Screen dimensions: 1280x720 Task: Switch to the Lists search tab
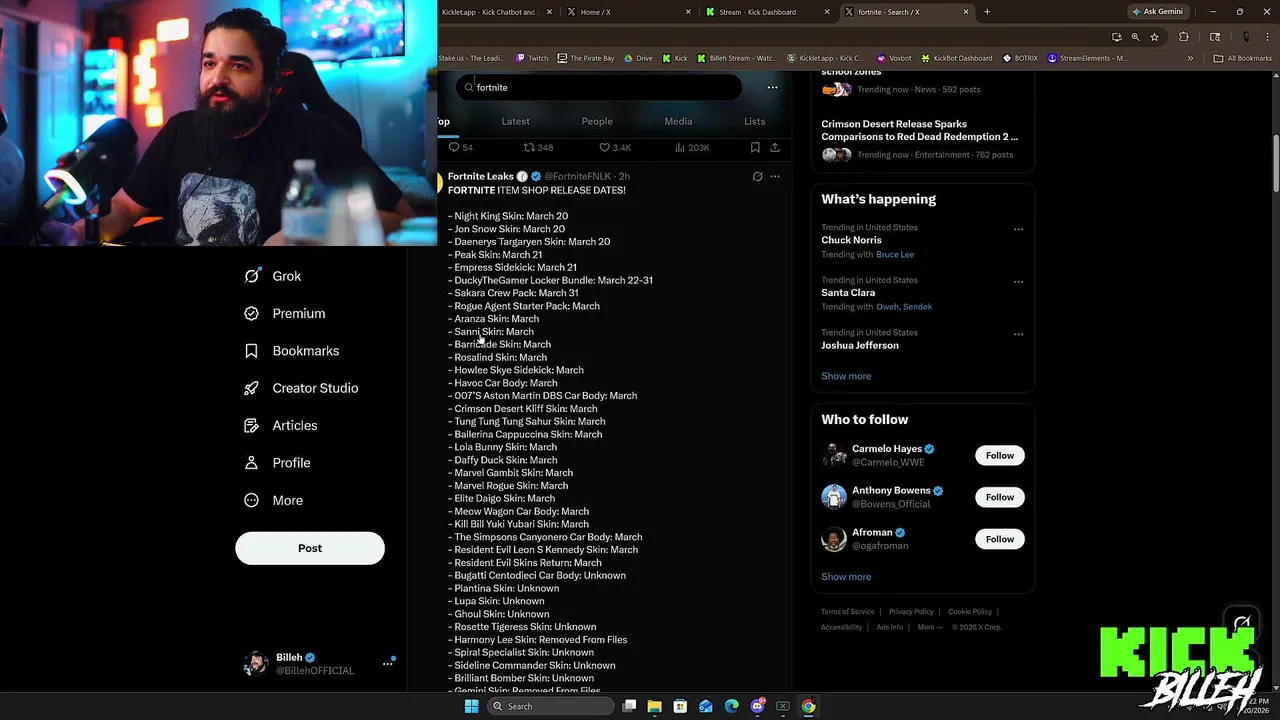pyautogui.click(x=754, y=121)
